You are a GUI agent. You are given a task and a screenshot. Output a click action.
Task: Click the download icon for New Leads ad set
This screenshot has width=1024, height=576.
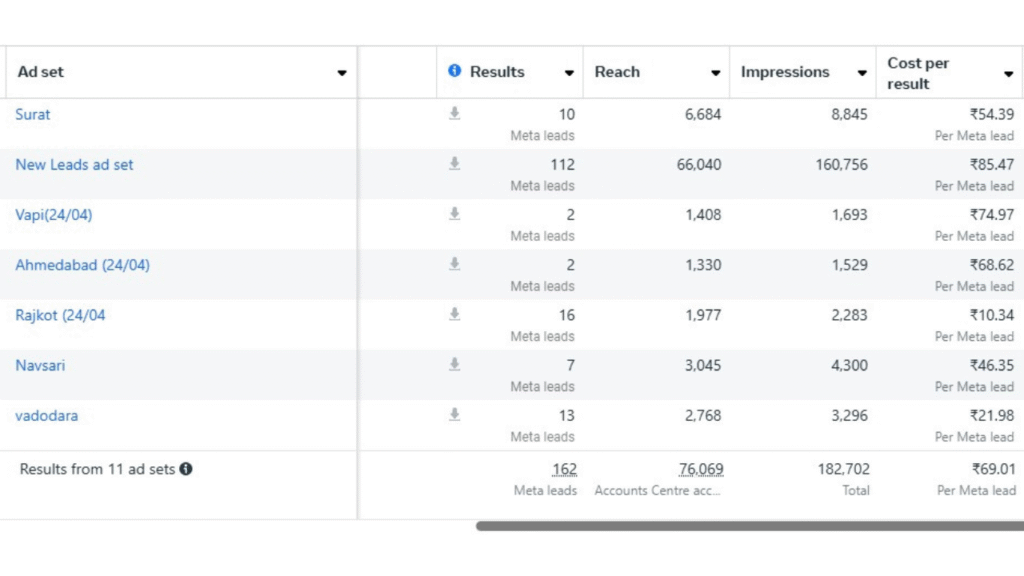tap(454, 164)
